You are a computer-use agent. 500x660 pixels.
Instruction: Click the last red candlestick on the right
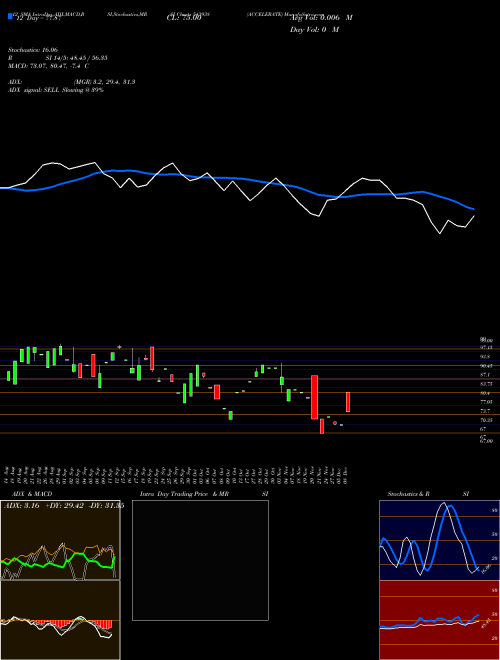(x=348, y=402)
